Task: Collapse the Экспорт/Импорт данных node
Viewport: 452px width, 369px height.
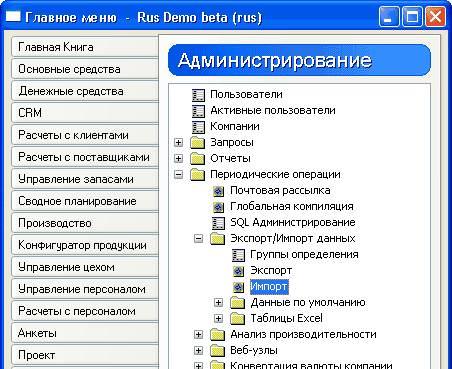Action: click(x=199, y=239)
